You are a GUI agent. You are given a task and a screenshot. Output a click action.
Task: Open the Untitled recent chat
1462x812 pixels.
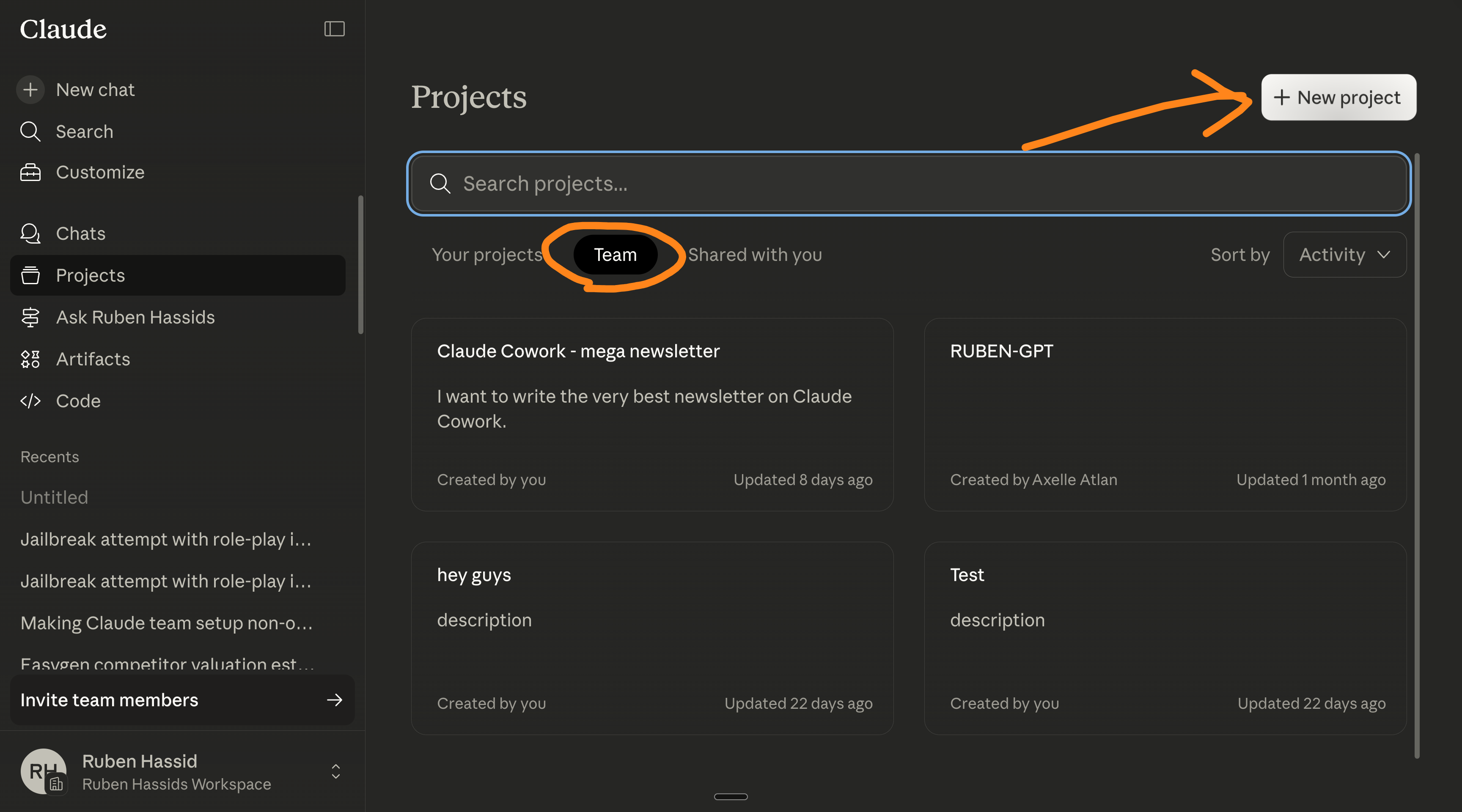[x=55, y=498]
